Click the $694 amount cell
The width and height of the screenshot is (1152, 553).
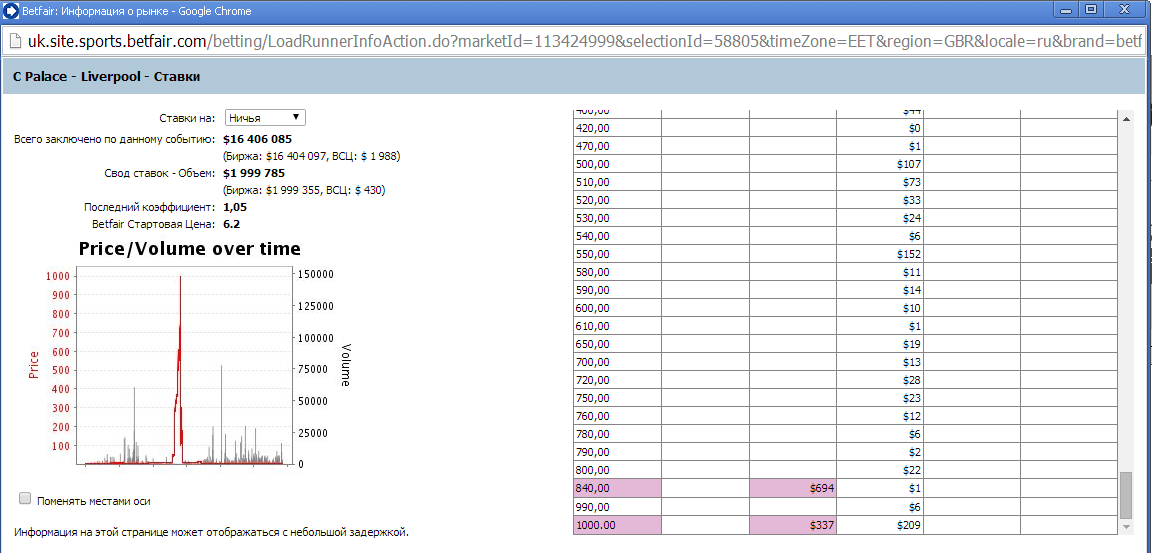(x=793, y=488)
